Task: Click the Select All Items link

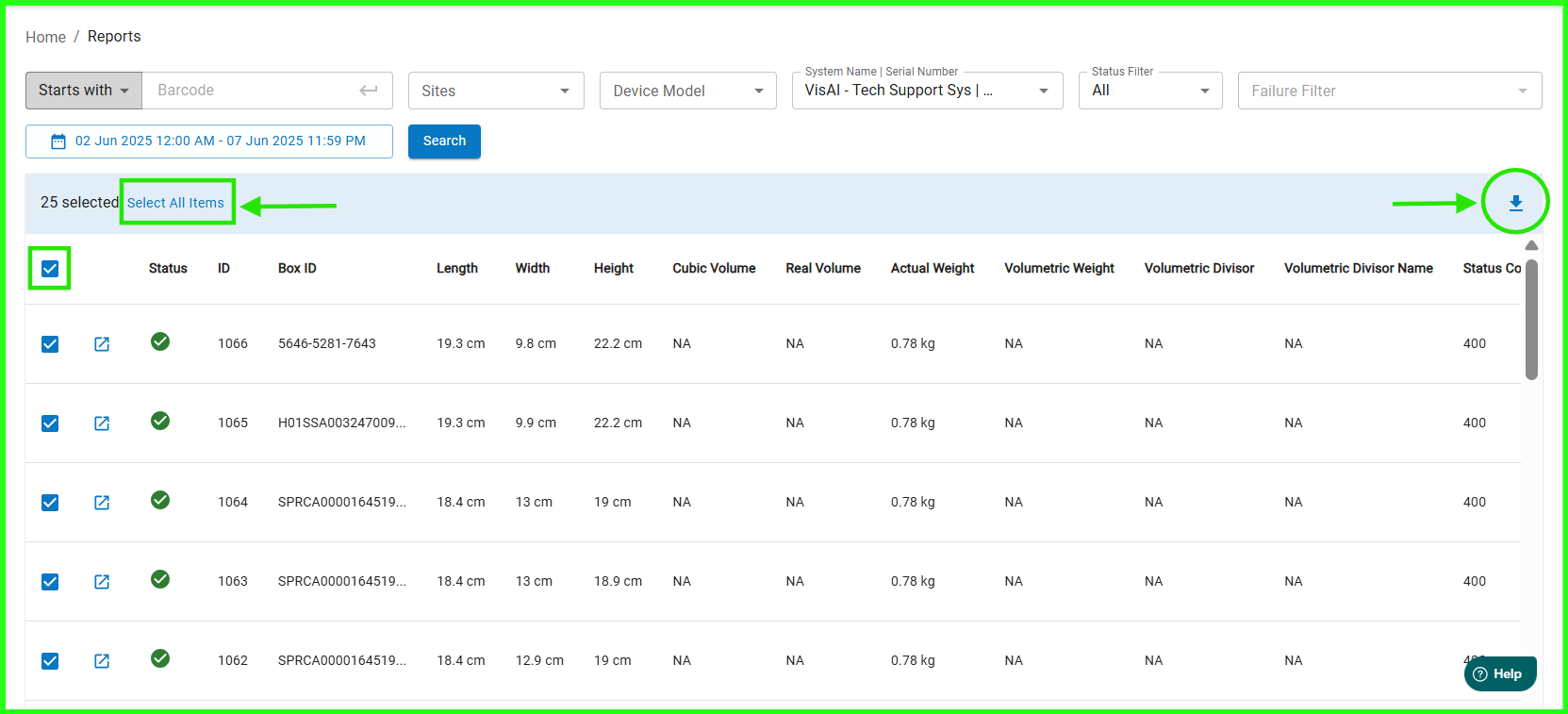Action: (x=176, y=203)
